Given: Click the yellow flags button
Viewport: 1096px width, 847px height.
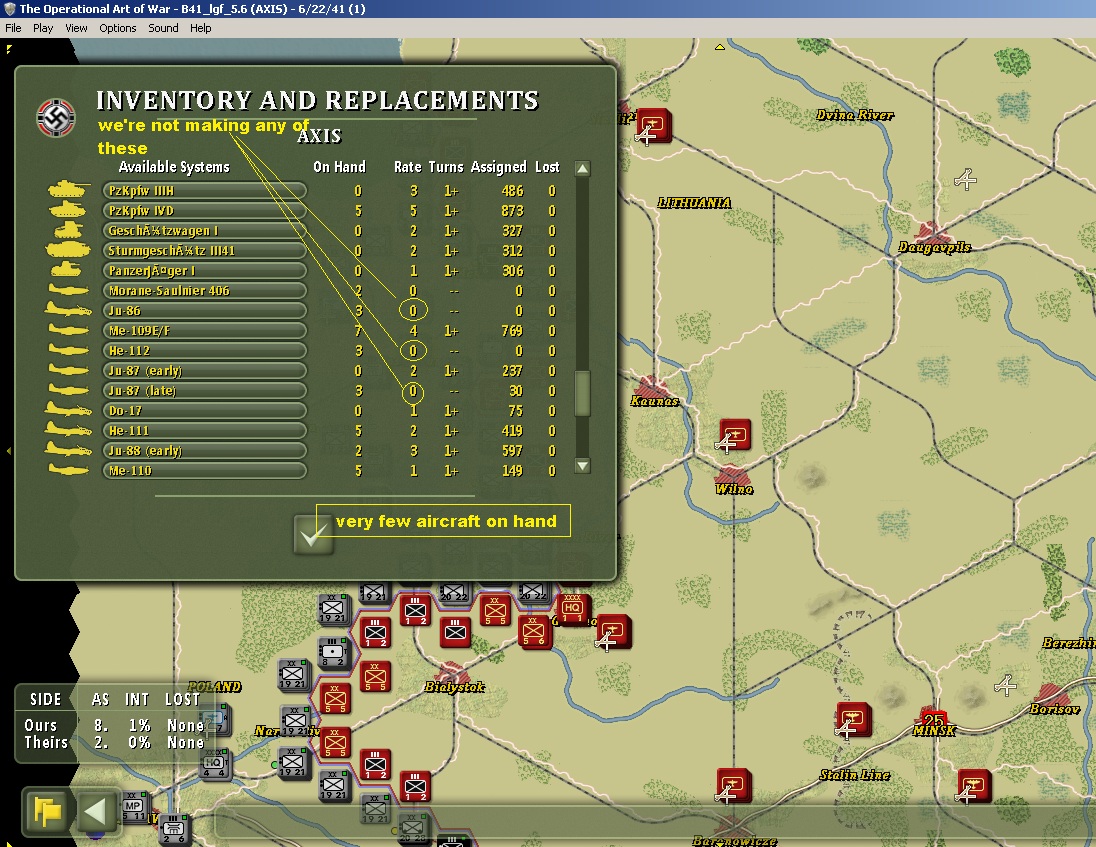Looking at the screenshot, I should pos(48,811).
